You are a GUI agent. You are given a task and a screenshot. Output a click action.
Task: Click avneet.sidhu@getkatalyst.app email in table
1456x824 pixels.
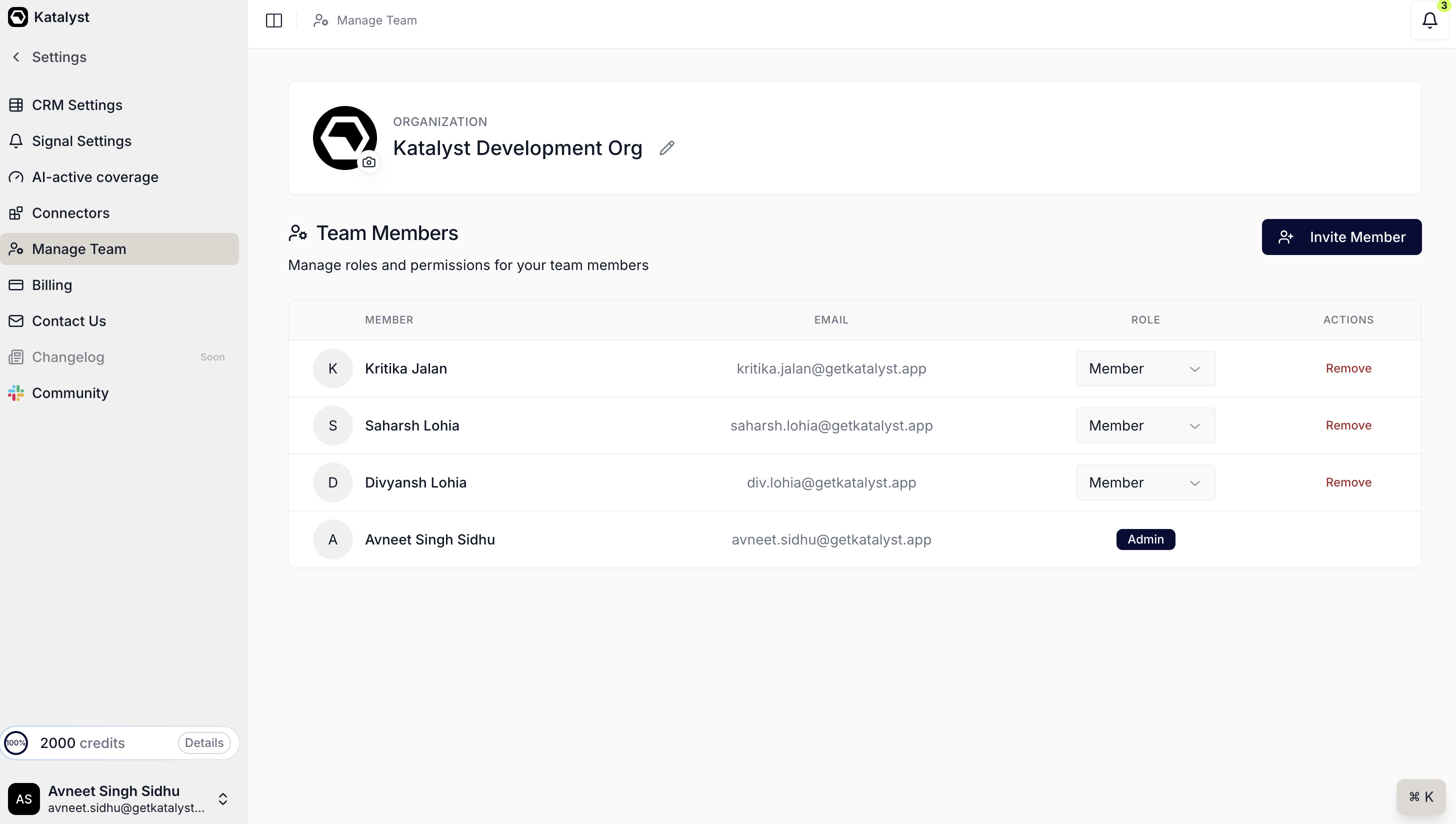[x=831, y=539]
